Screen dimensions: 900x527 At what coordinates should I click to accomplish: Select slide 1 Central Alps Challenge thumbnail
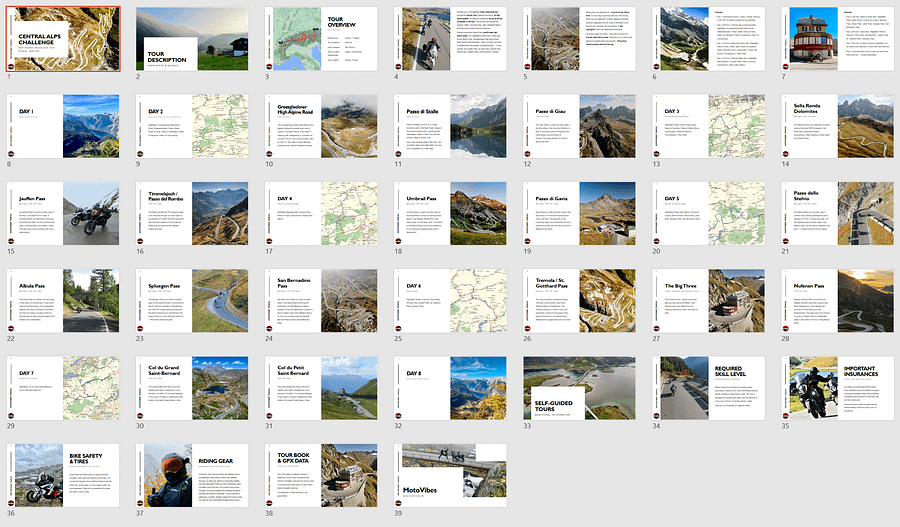click(63, 39)
